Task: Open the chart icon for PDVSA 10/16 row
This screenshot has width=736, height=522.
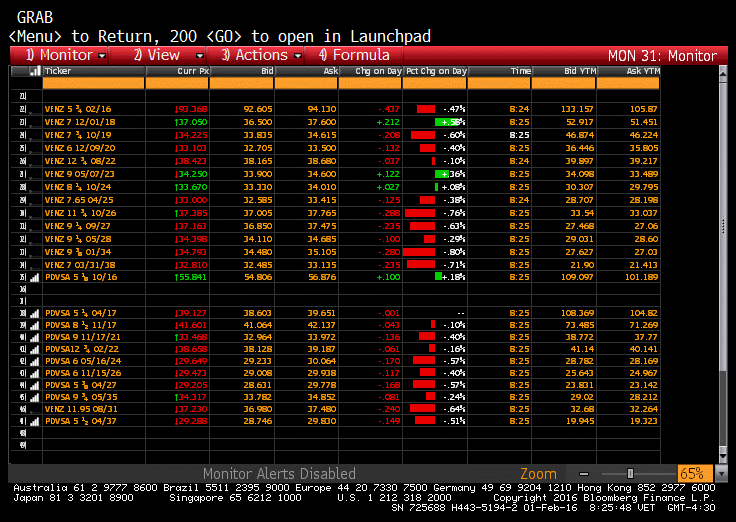Action: (35, 277)
